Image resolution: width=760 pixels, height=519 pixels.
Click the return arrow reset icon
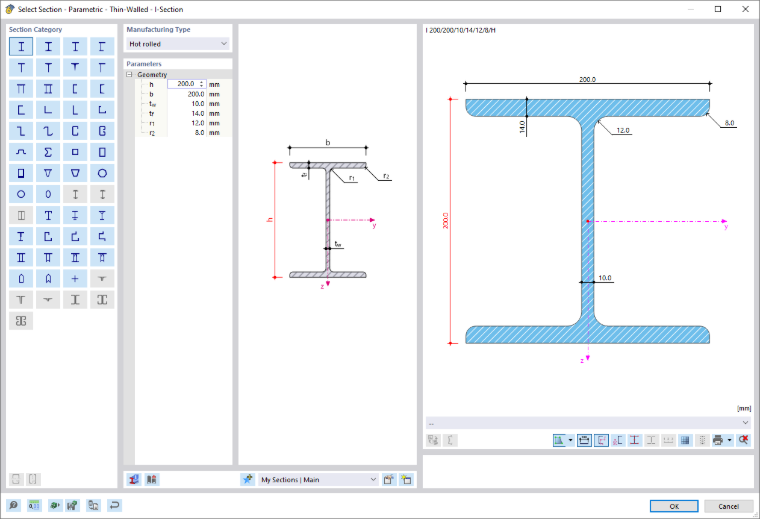tap(114, 505)
